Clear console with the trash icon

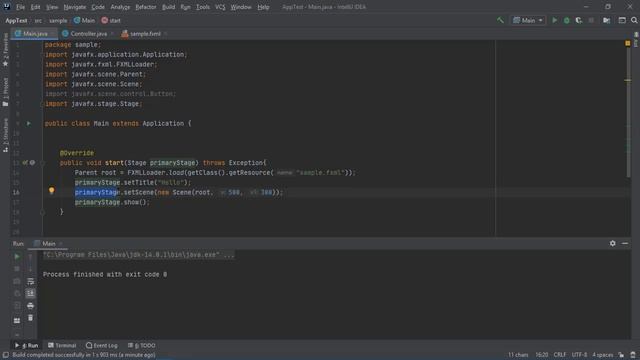click(x=30, y=318)
